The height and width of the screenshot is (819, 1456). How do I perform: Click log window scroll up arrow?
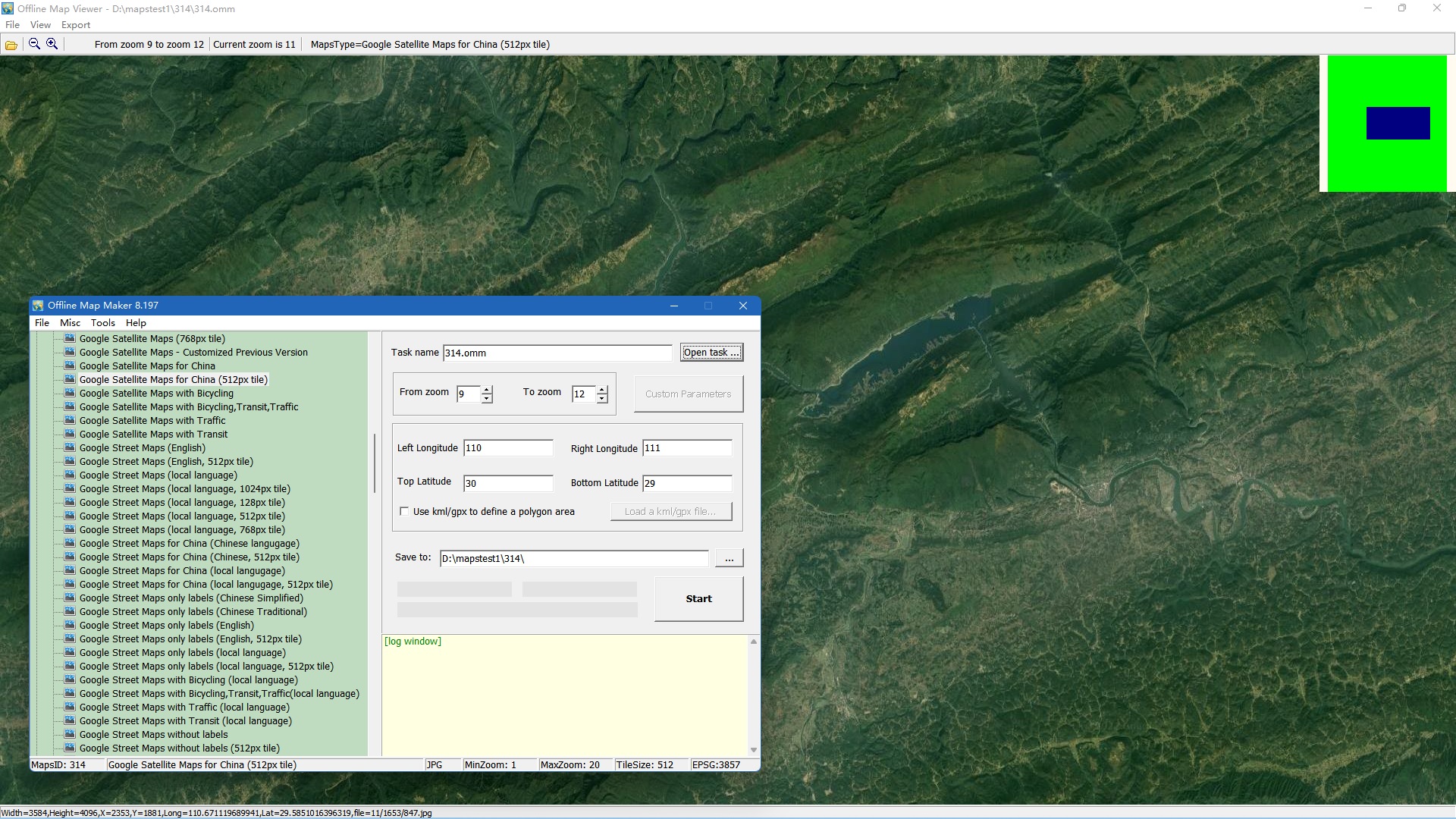click(753, 642)
